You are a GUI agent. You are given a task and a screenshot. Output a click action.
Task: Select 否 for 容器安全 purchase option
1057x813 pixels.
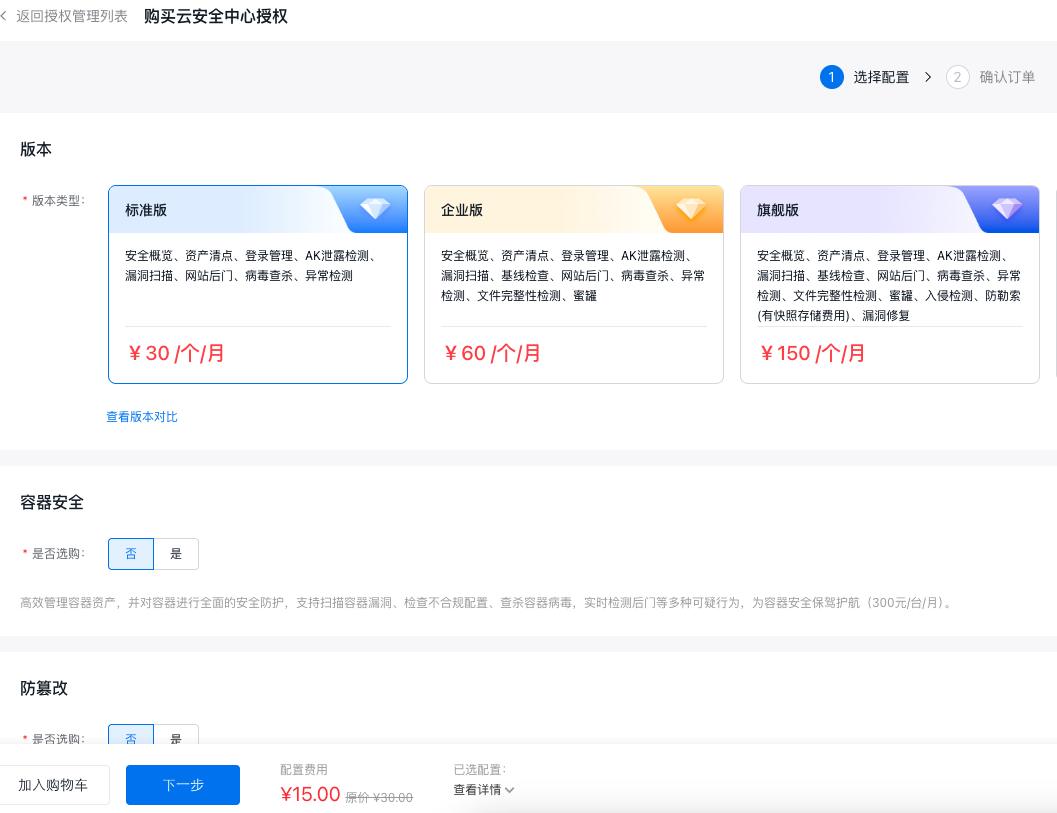coord(131,554)
